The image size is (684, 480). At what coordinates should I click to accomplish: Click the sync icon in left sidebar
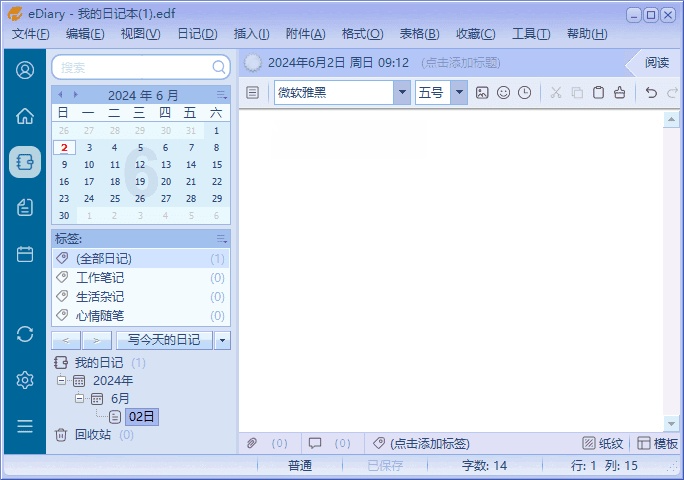(x=25, y=333)
